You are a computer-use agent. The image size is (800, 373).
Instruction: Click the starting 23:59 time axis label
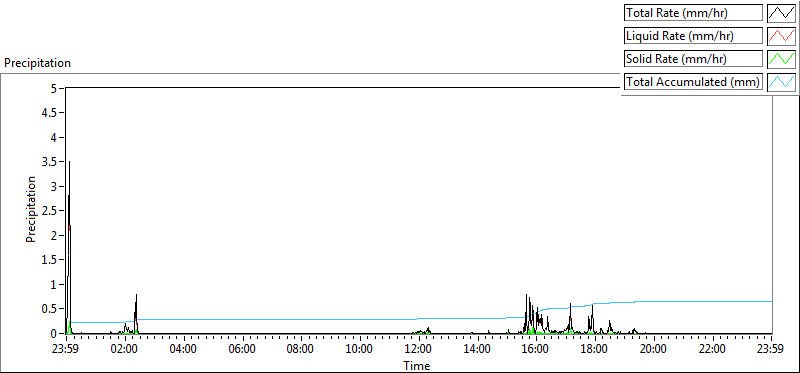point(66,350)
